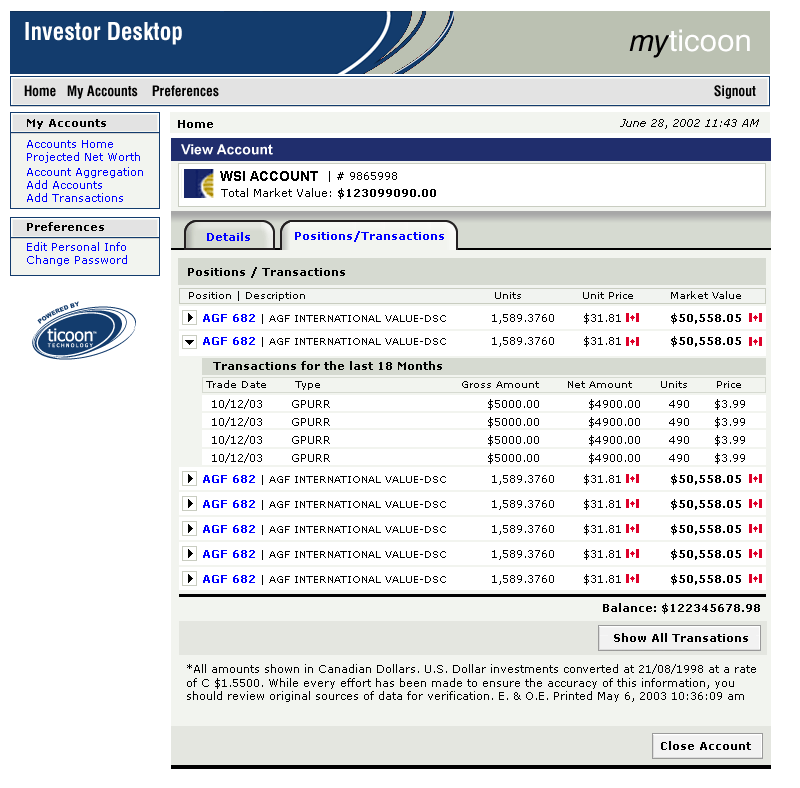Open the Projected Net Worth sidebar link
The image size is (800, 788).
pos(83,157)
